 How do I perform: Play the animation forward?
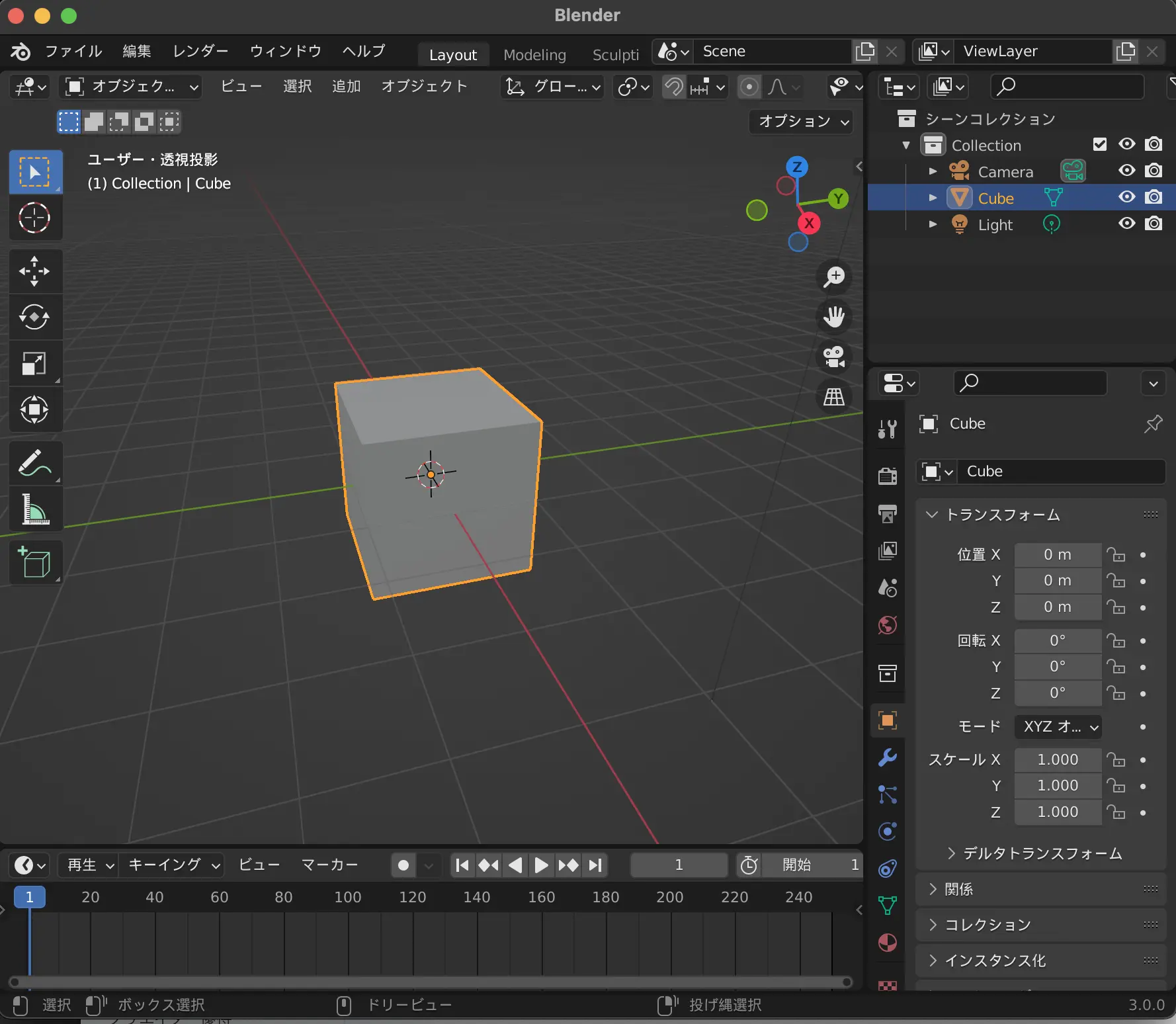(x=541, y=865)
